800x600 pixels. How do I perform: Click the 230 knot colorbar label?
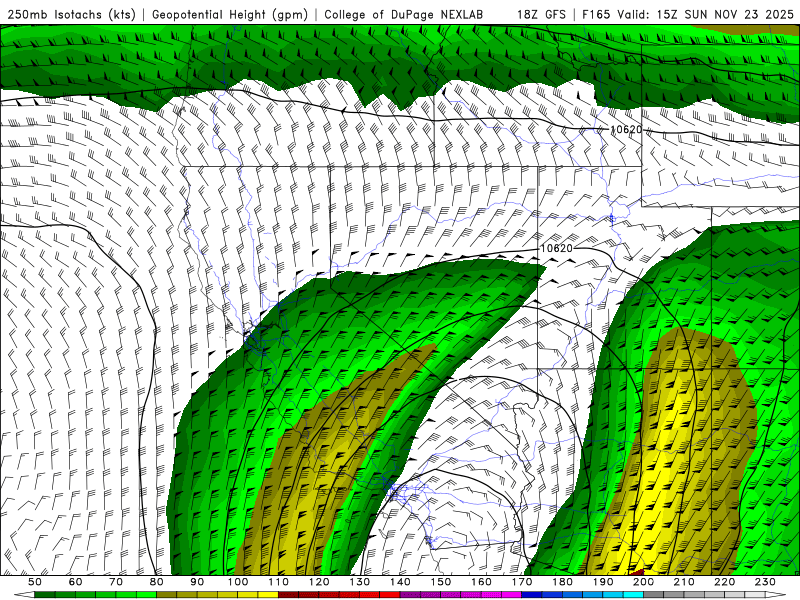tap(766, 582)
